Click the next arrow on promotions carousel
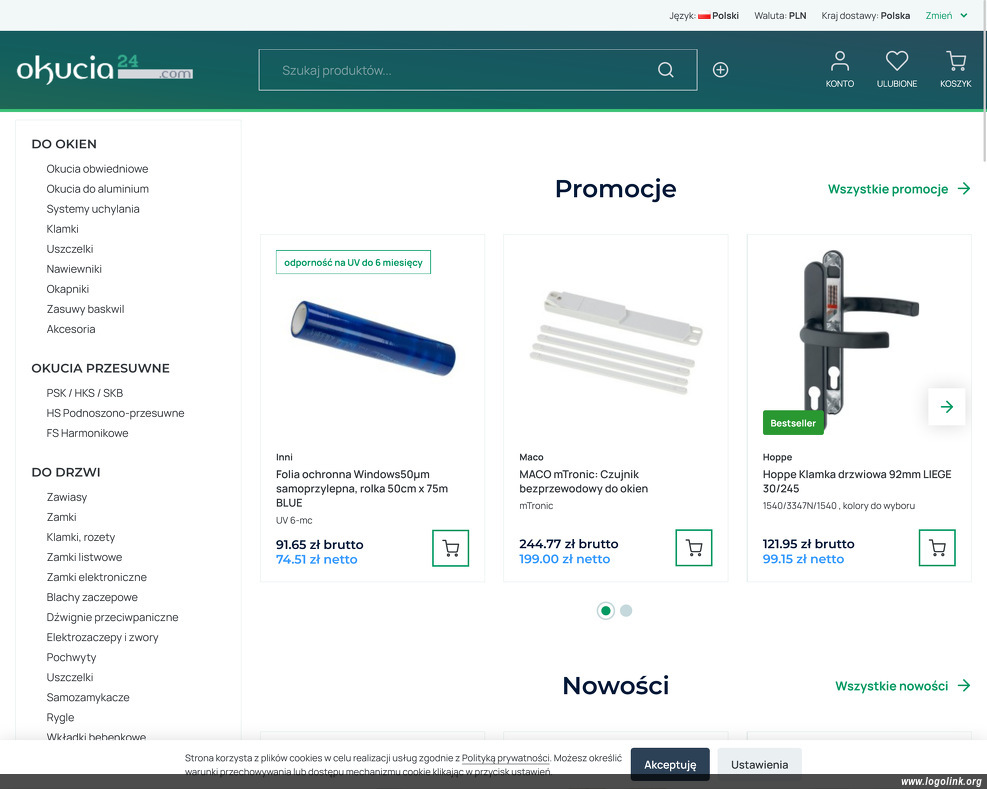The image size is (987, 789). (946, 407)
